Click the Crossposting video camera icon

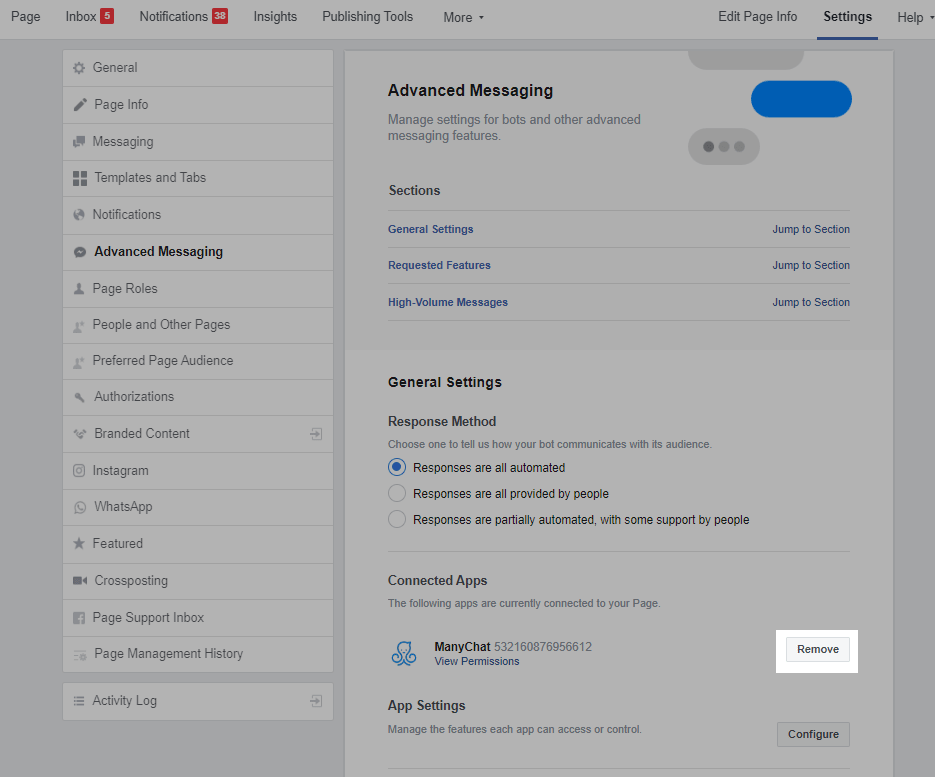click(80, 581)
